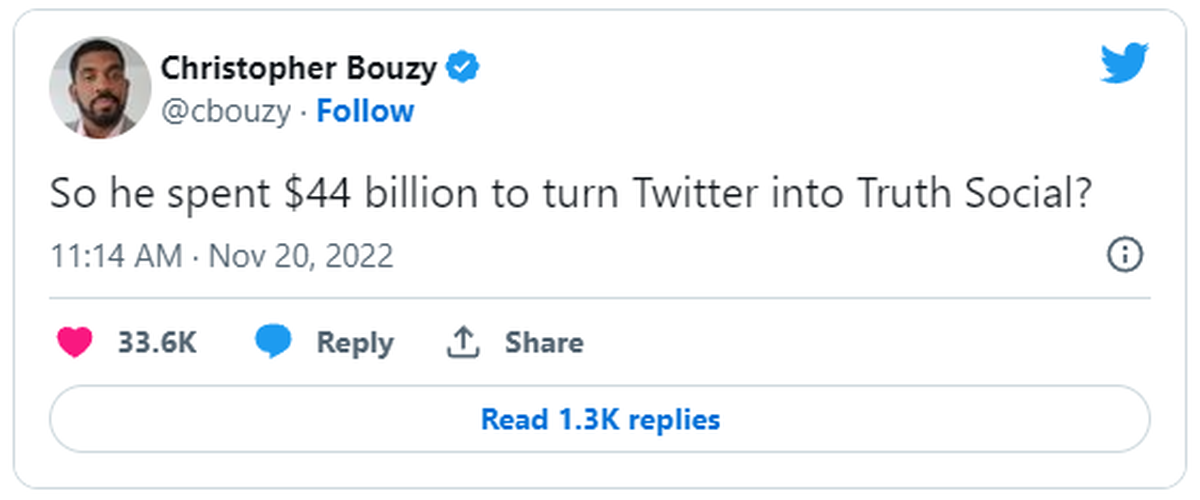Follow the @cbouzy account

(365, 111)
